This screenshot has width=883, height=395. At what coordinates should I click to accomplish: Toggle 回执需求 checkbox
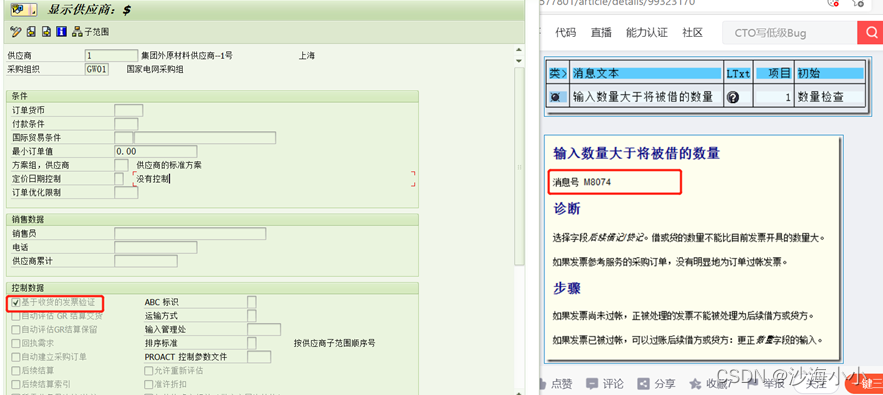15,343
